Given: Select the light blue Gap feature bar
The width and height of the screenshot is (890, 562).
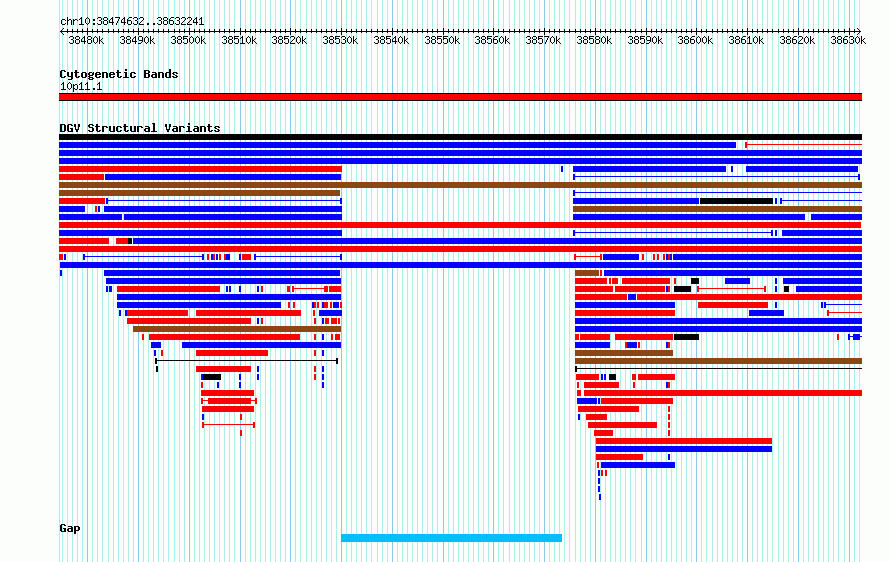Looking at the screenshot, I should click(451, 538).
